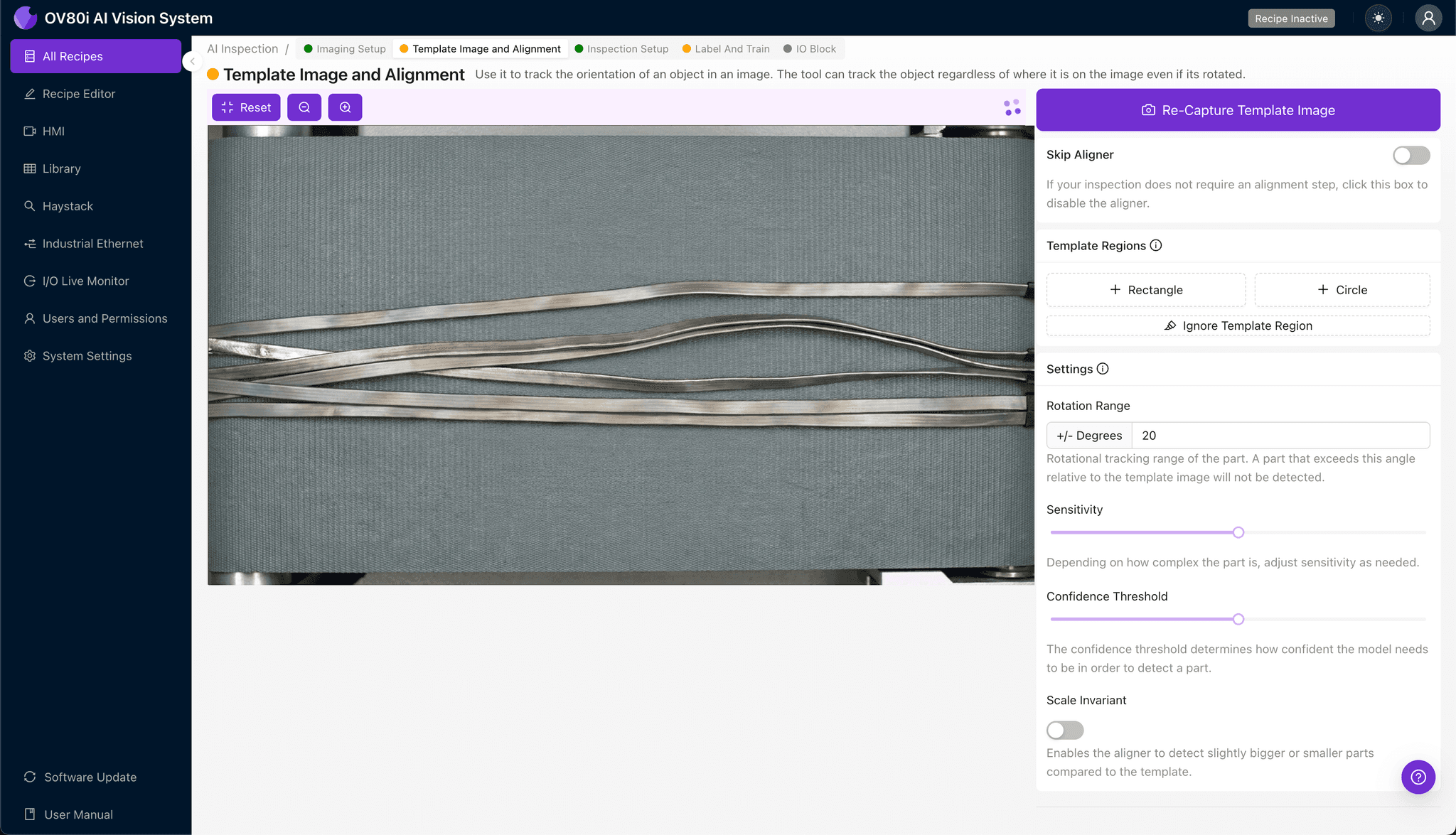Viewport: 1456px width, 835px height.
Task: Open I/O Live Monitor
Action: [96, 281]
